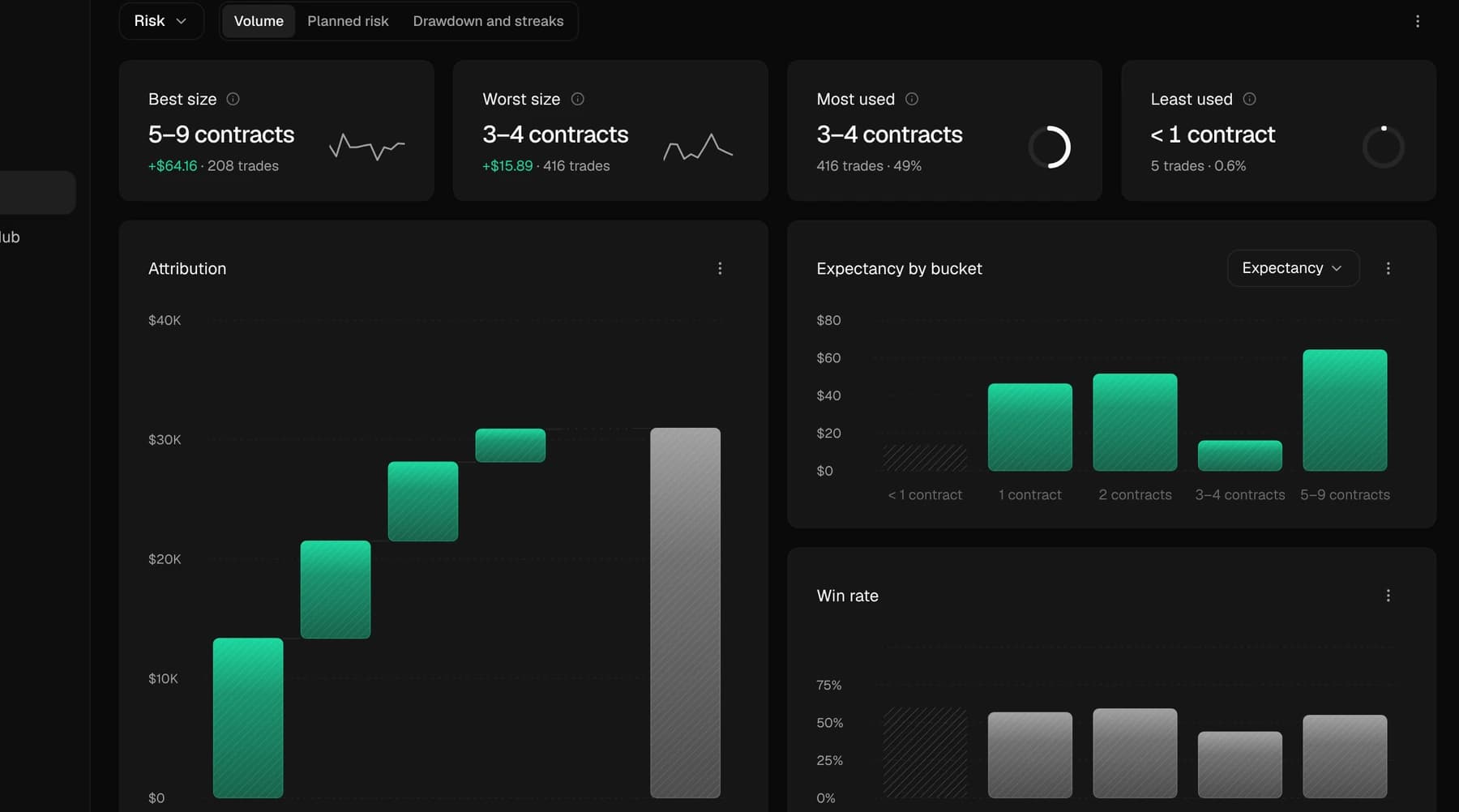Image resolution: width=1459 pixels, height=812 pixels.
Task: Expand the Expectancy metric dropdown
Action: tap(1293, 268)
